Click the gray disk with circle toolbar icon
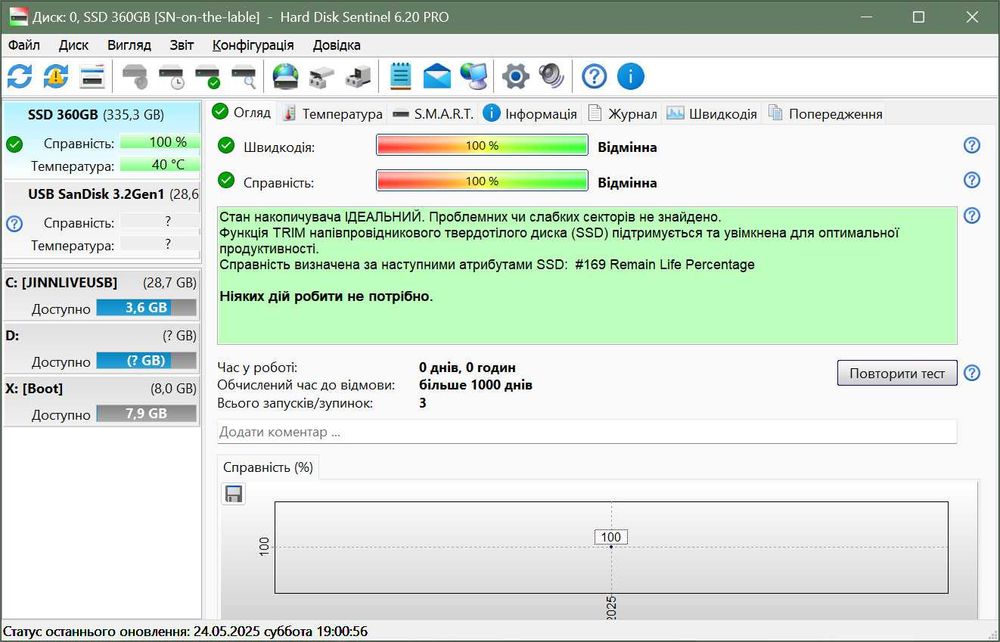 pos(135,77)
